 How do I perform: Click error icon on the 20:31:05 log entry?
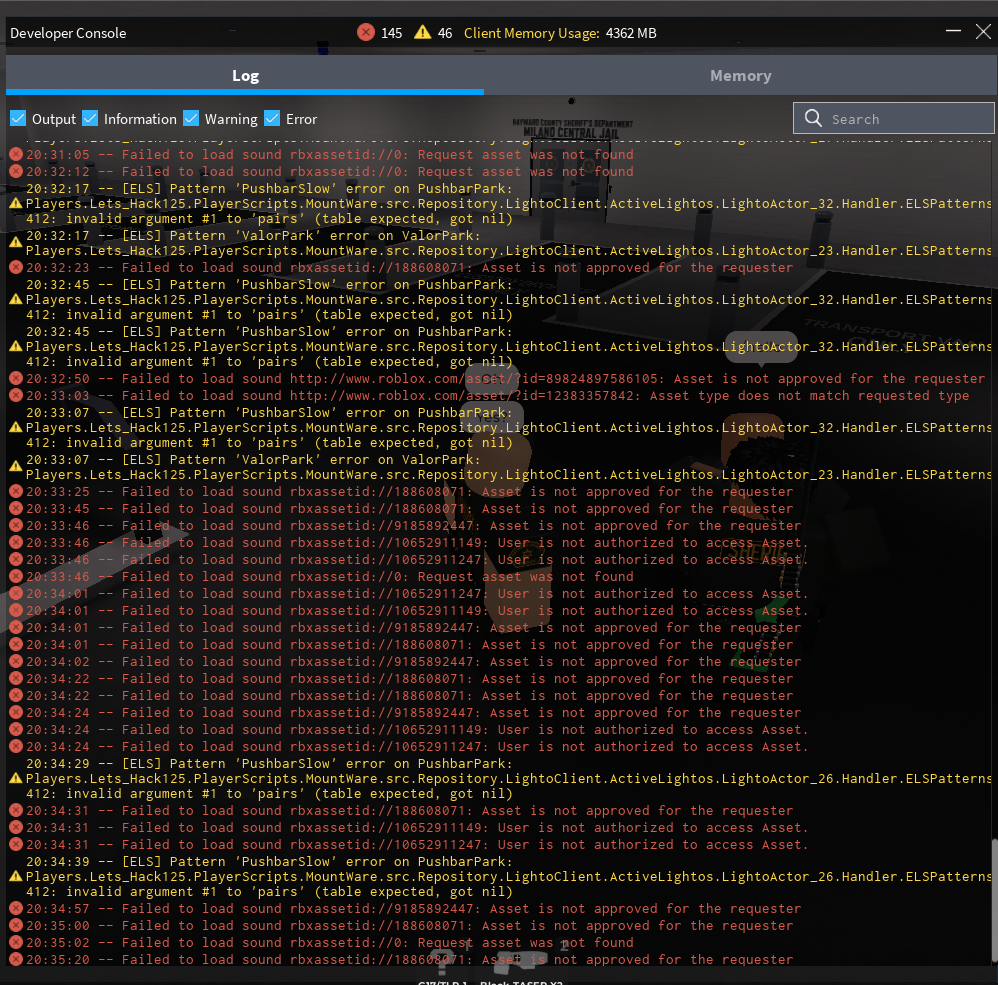click(16, 154)
